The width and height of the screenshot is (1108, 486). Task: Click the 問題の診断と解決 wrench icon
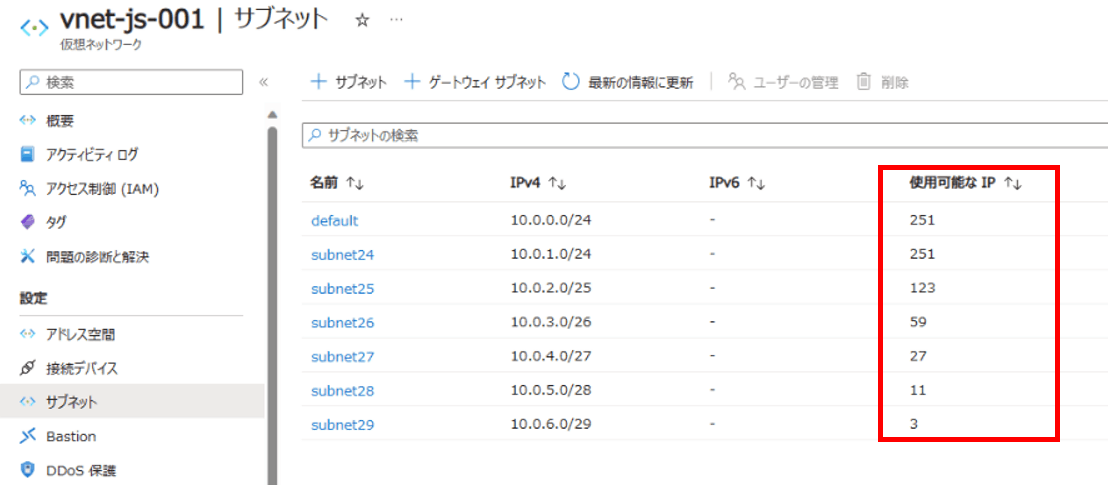[28, 256]
